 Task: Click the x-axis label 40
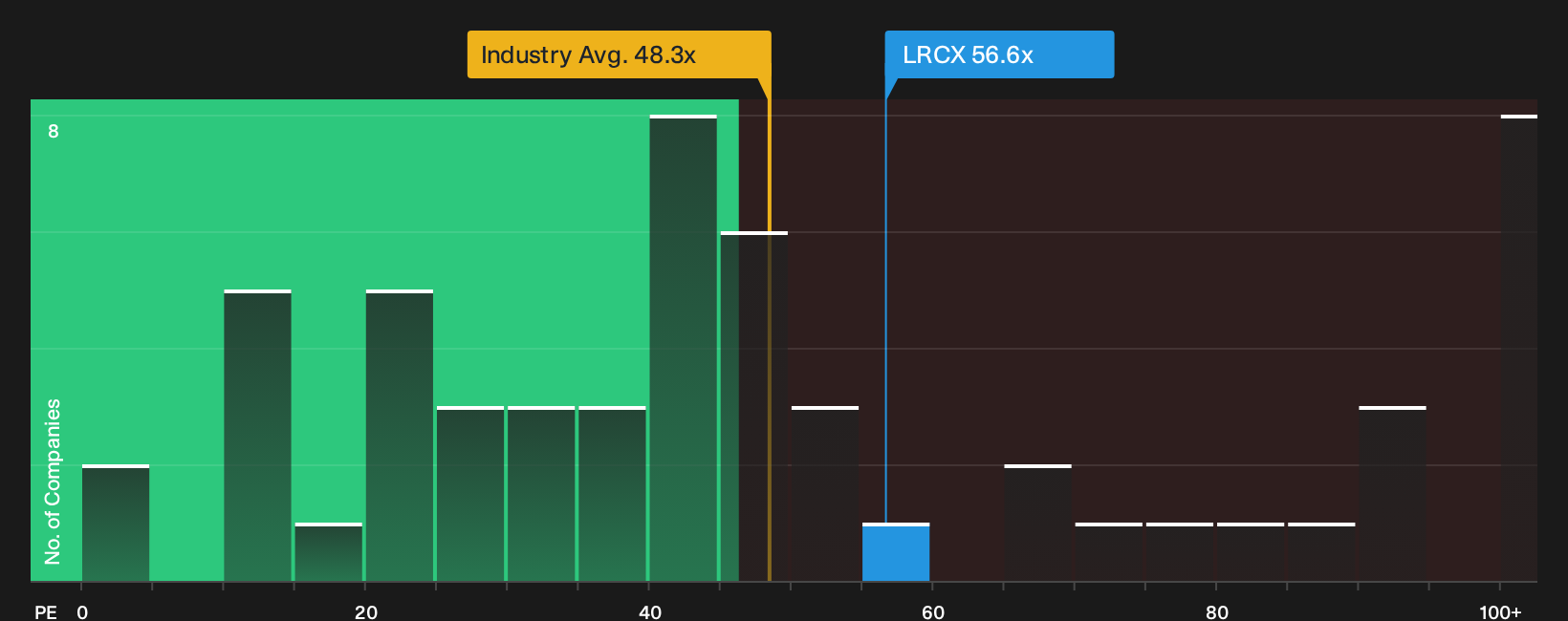point(650,611)
